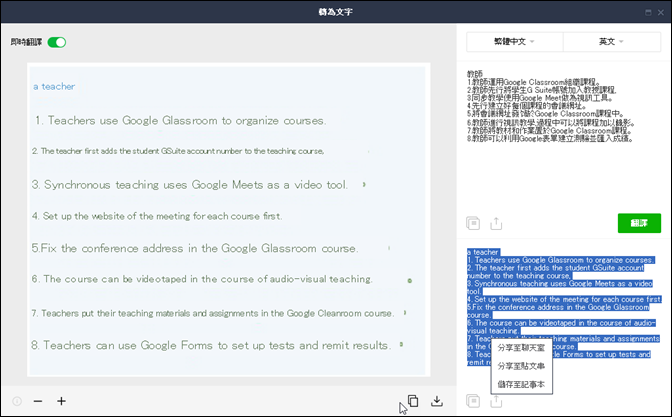
Task: Zoom in with the plus icon
Action: (61, 401)
